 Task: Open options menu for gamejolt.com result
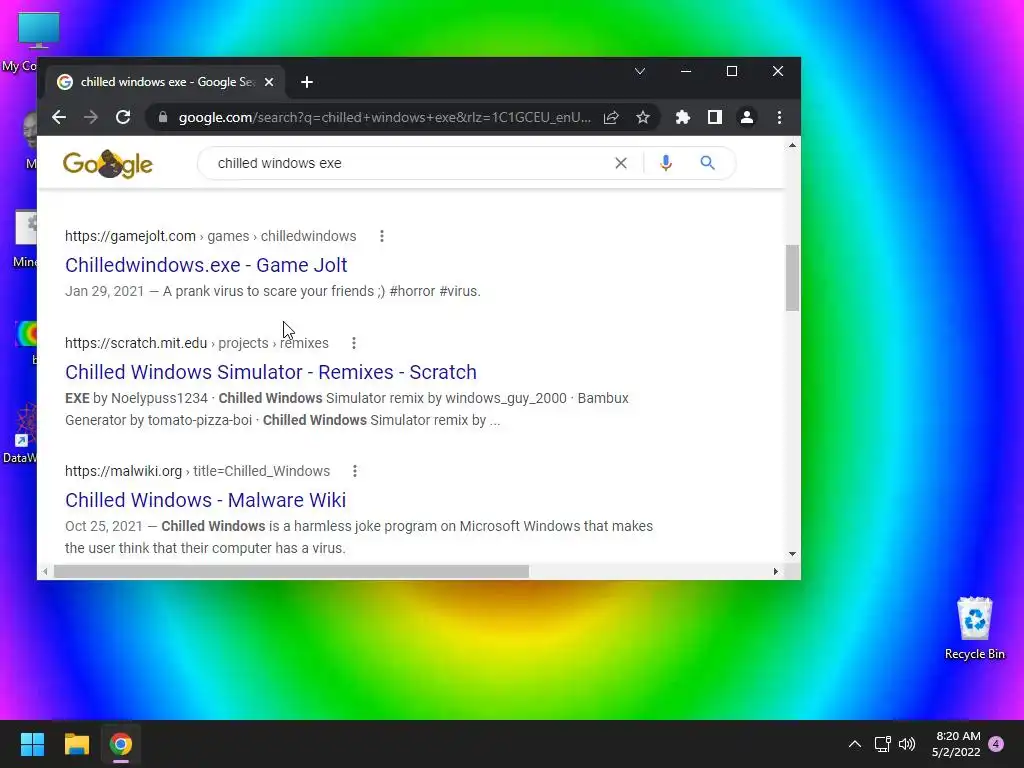[x=382, y=236]
